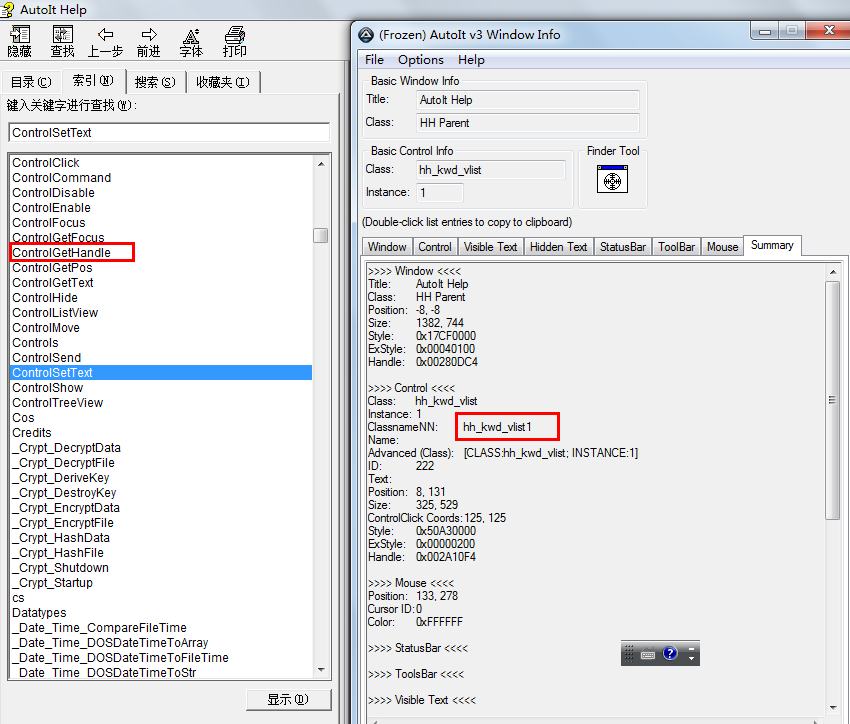Viewport: 850px width, 724px height.
Task: Open the File menu in Window Info
Action: pos(374,60)
